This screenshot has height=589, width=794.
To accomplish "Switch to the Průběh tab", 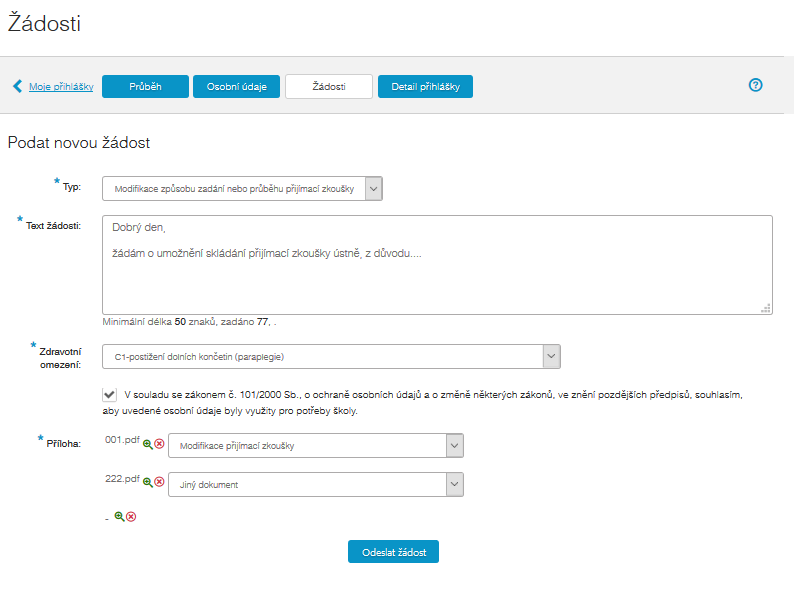I will click(x=145, y=87).
